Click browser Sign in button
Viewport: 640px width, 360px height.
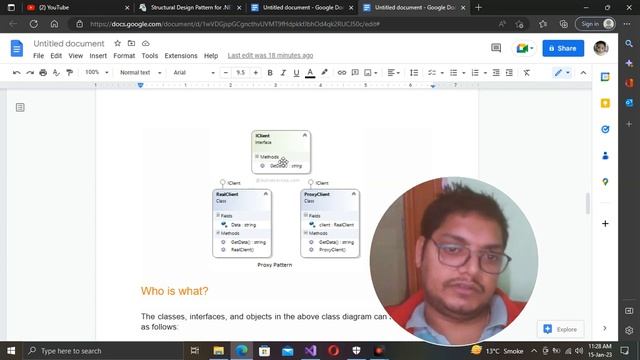(x=596, y=24)
